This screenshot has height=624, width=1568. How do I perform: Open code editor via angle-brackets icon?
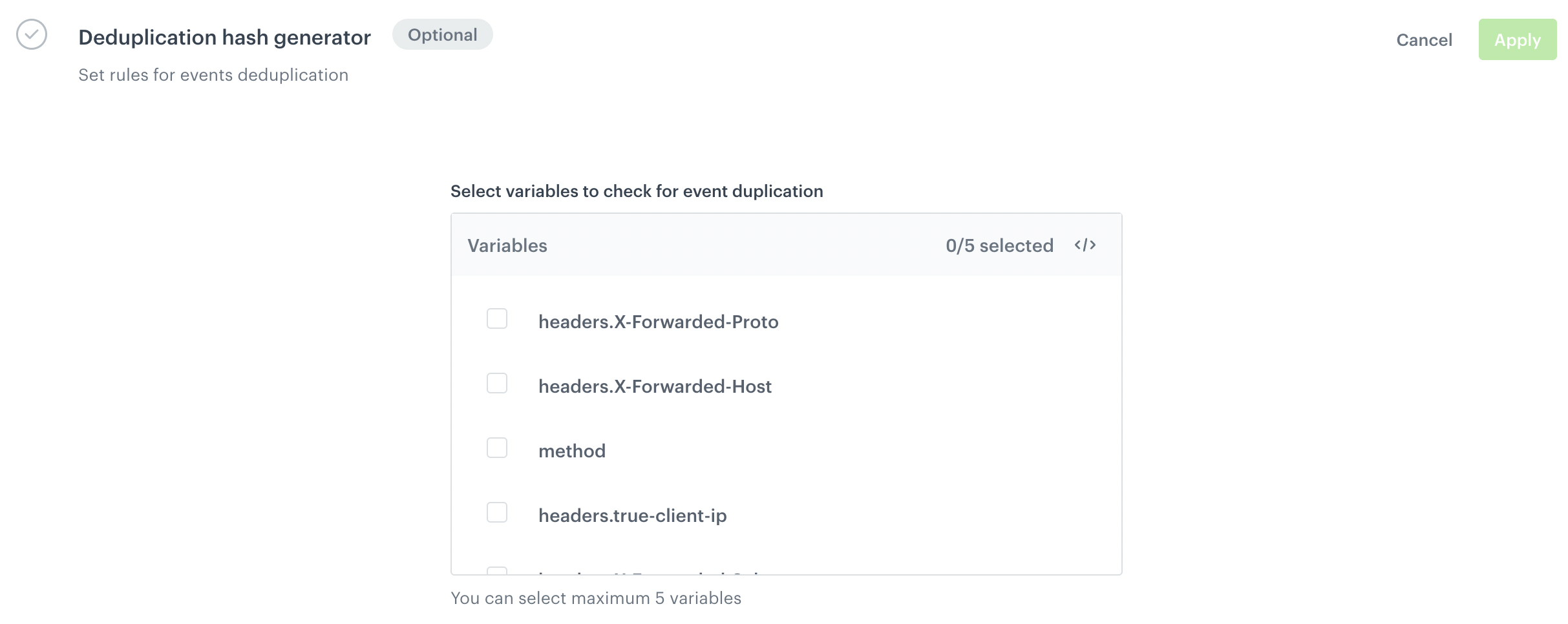[x=1085, y=245]
